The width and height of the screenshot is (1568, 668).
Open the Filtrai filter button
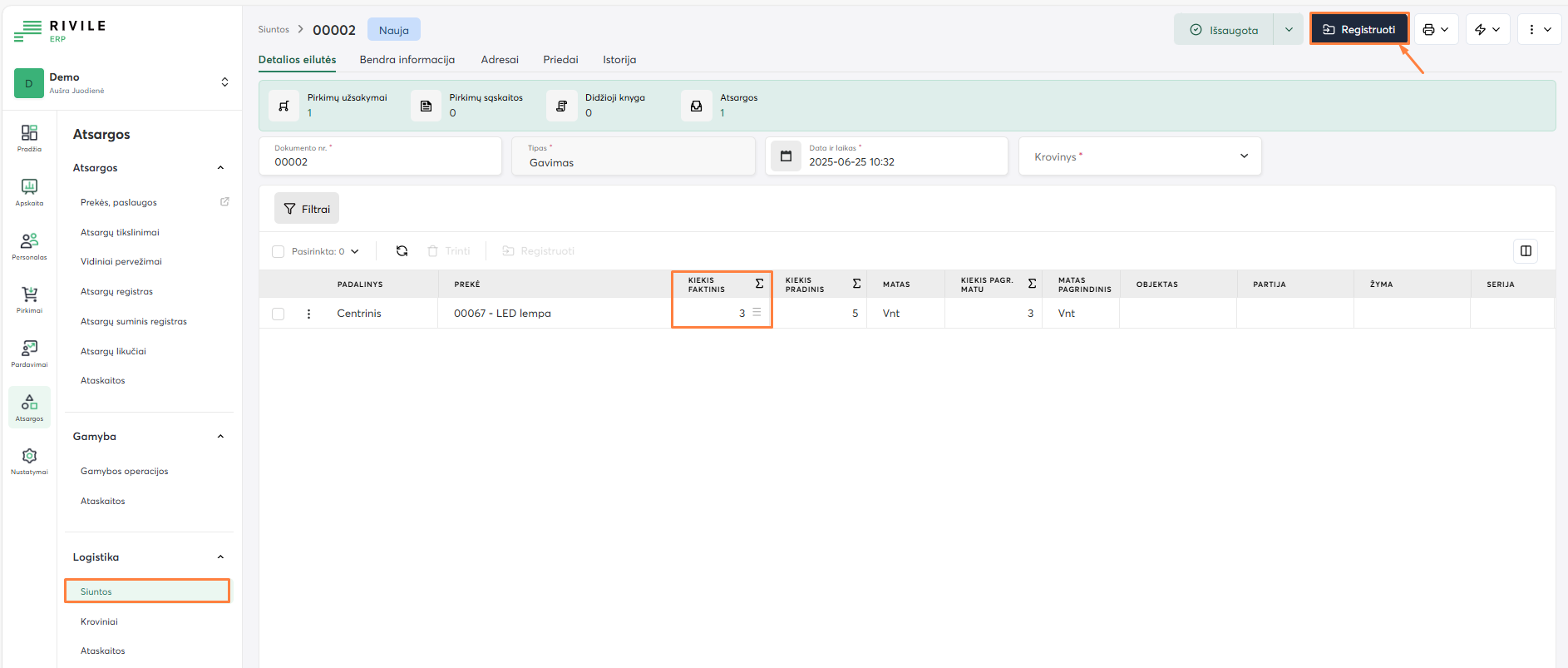[307, 209]
